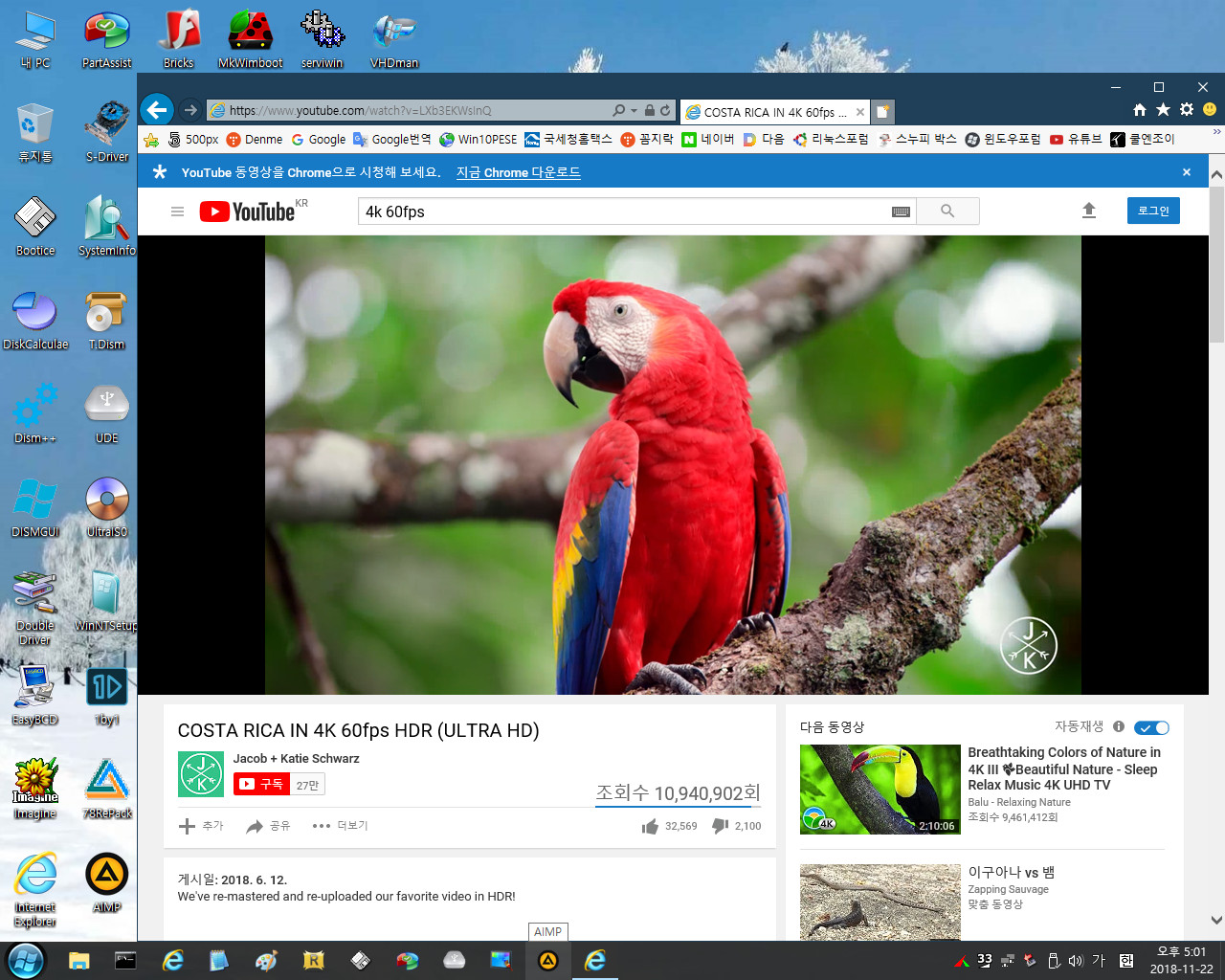Click the J+K channel watermark on video

pos(1029,645)
